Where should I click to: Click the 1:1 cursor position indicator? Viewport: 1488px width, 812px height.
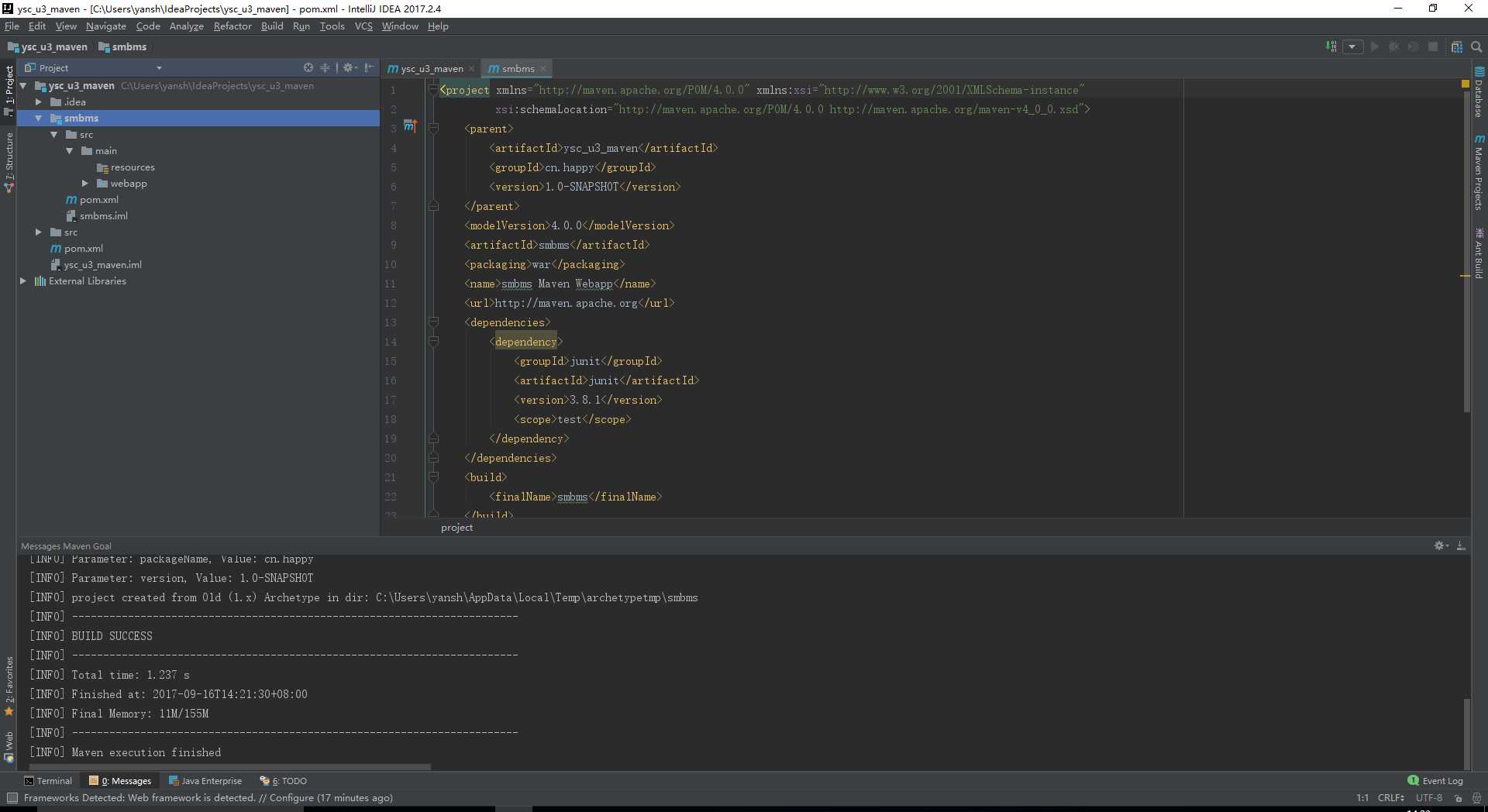coord(1362,797)
